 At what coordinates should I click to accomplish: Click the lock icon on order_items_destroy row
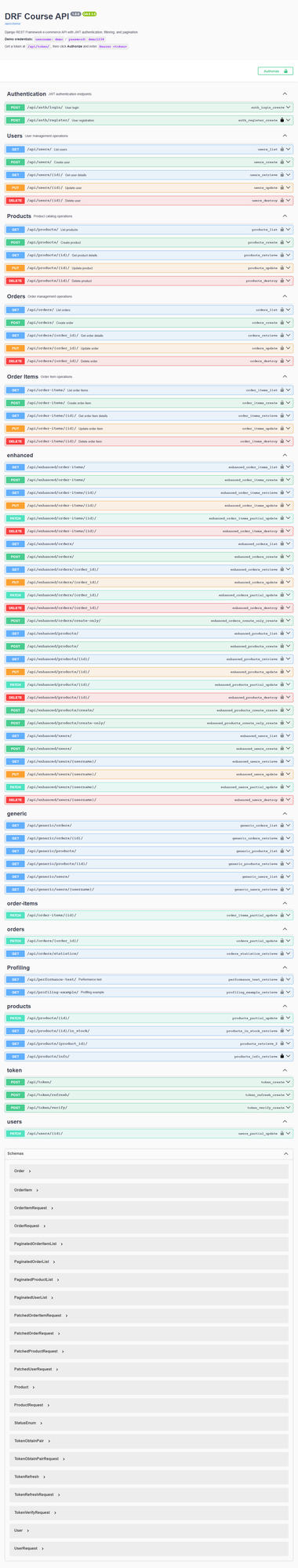(x=282, y=441)
